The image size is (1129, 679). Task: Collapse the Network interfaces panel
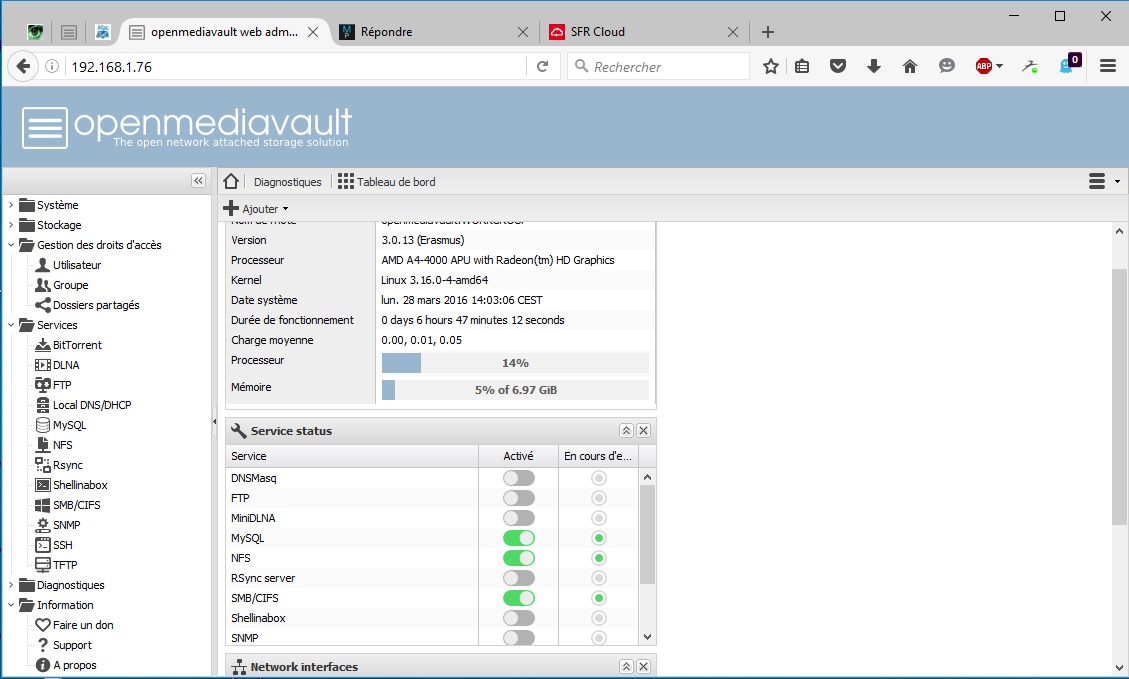(626, 667)
